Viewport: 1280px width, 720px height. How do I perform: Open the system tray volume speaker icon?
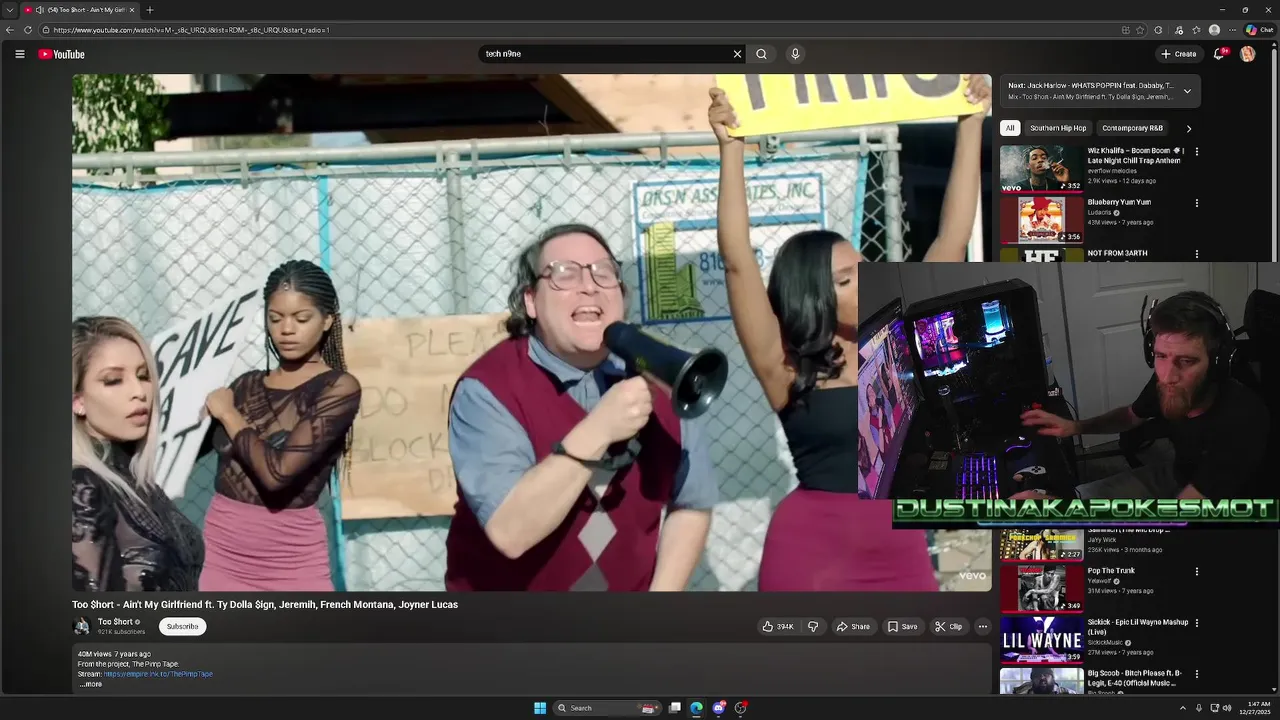pyautogui.click(x=1227, y=708)
